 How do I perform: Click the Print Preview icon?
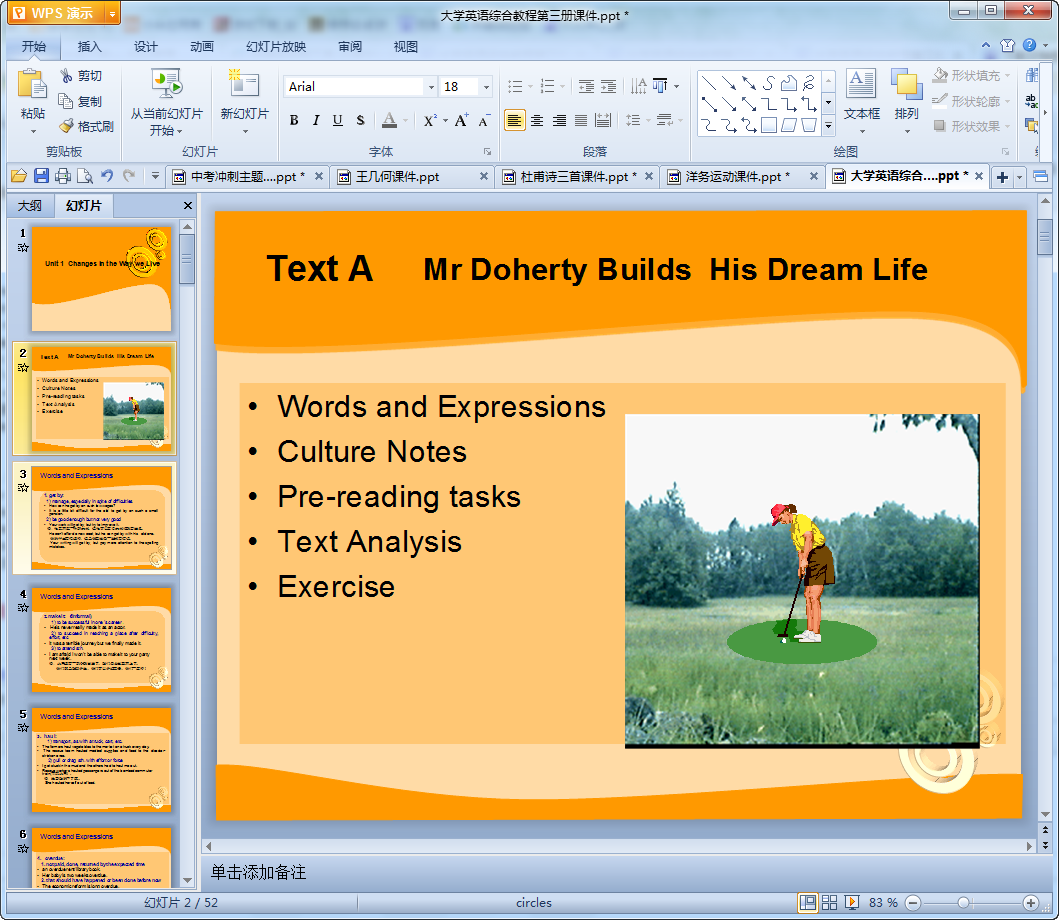[85, 176]
